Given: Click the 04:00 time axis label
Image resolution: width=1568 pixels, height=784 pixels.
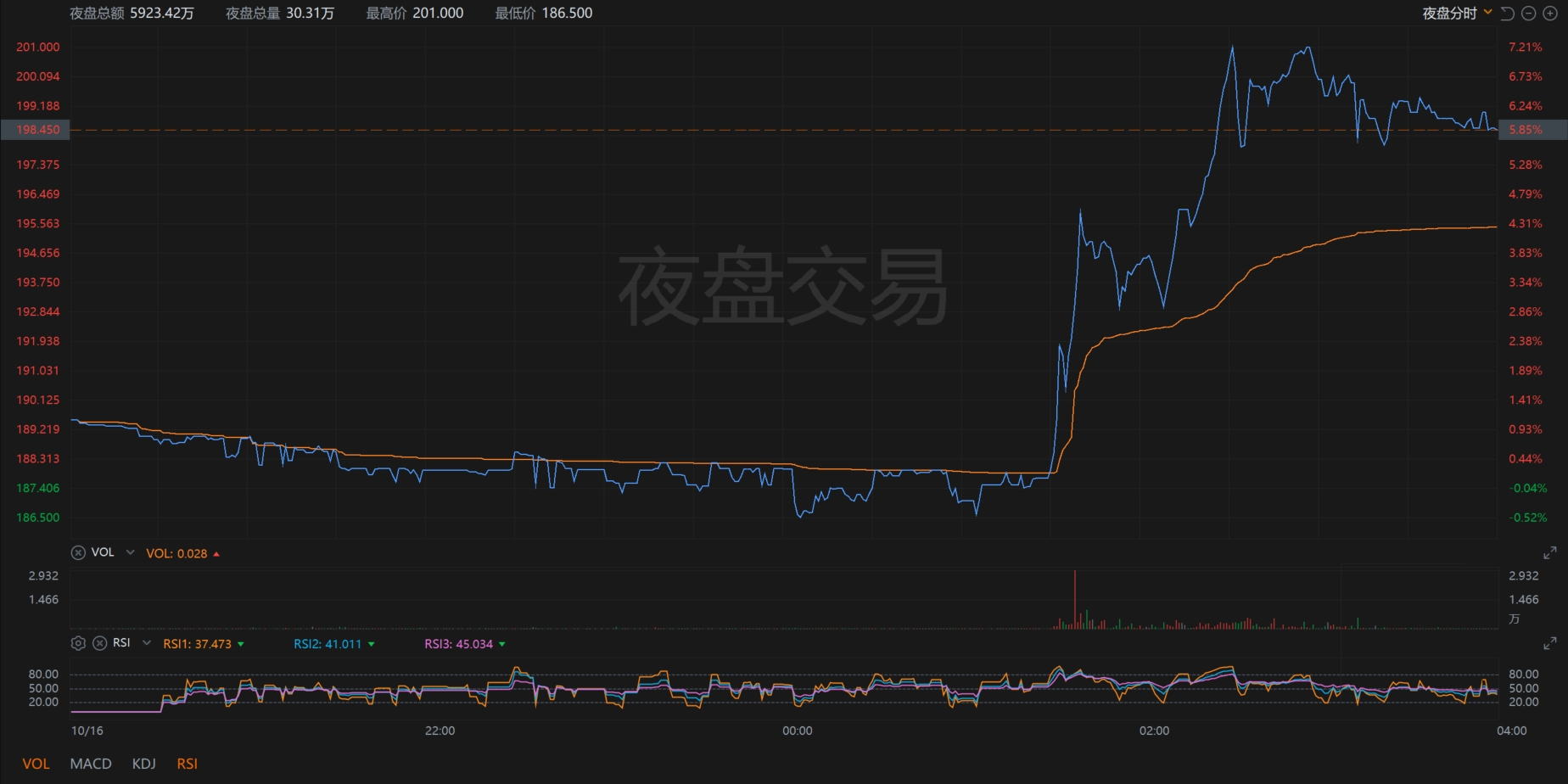Looking at the screenshot, I should point(1511,731).
